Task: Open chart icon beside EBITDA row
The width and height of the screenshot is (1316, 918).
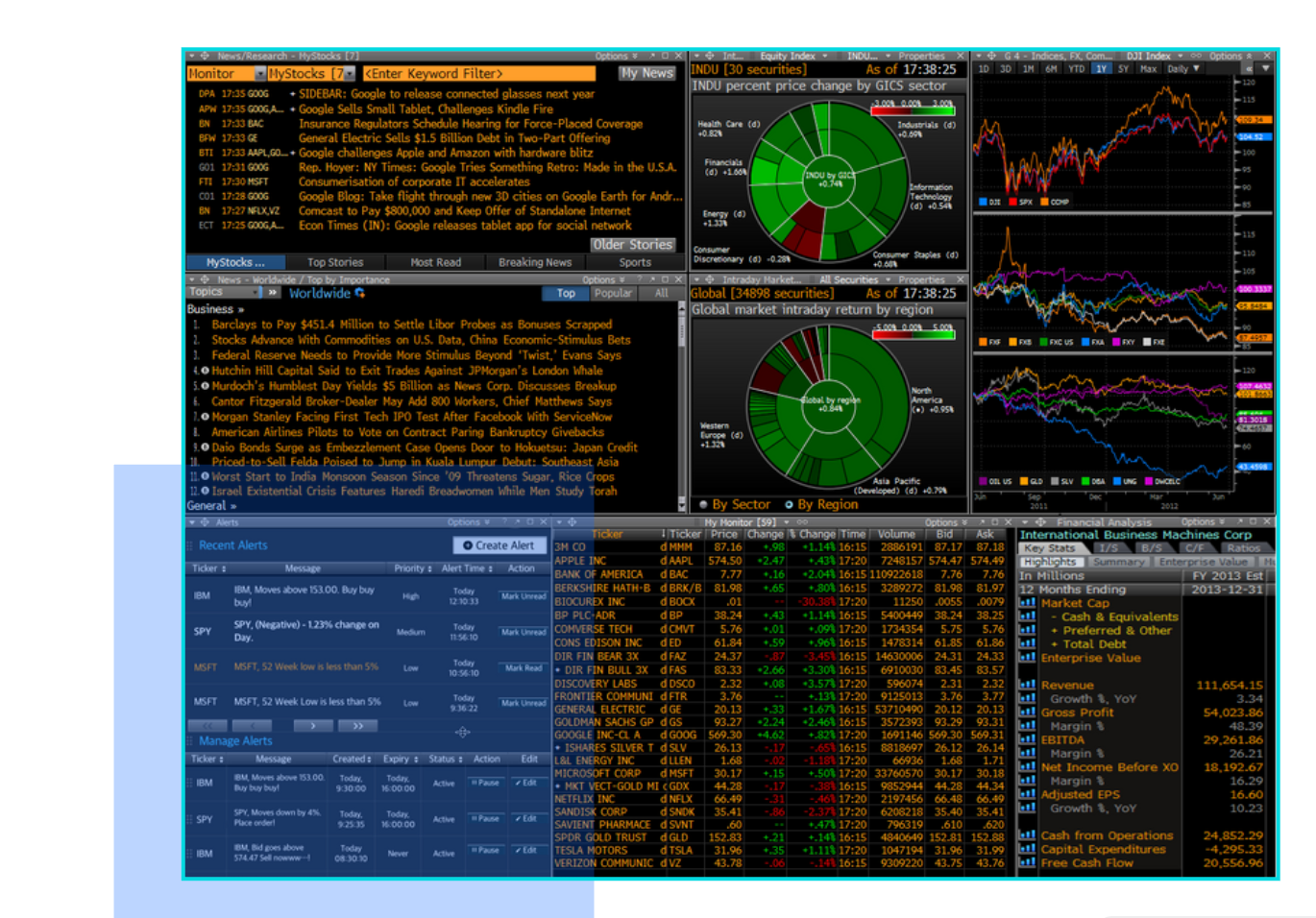Action: click(1027, 739)
